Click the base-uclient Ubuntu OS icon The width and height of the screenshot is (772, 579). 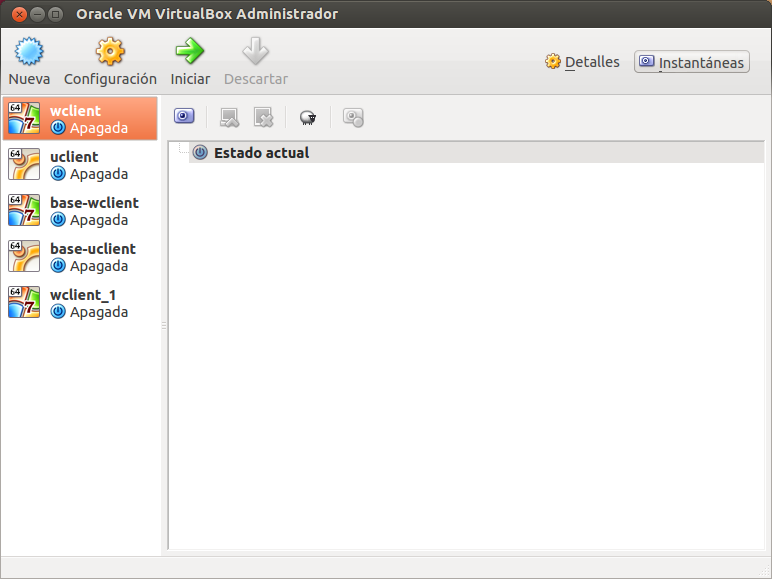coord(24,256)
